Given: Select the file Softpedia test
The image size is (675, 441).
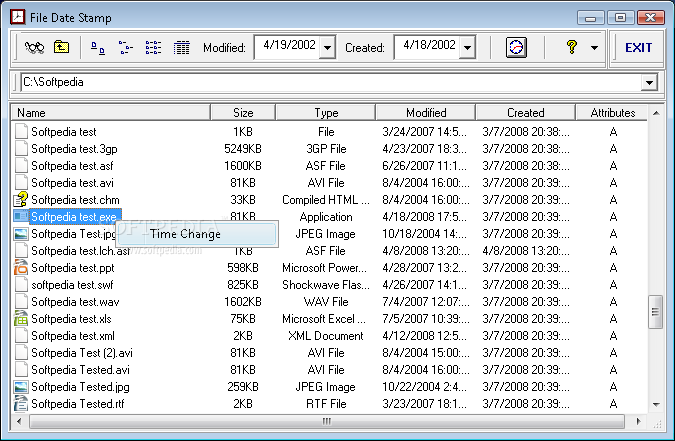Looking at the screenshot, I should pos(64,132).
